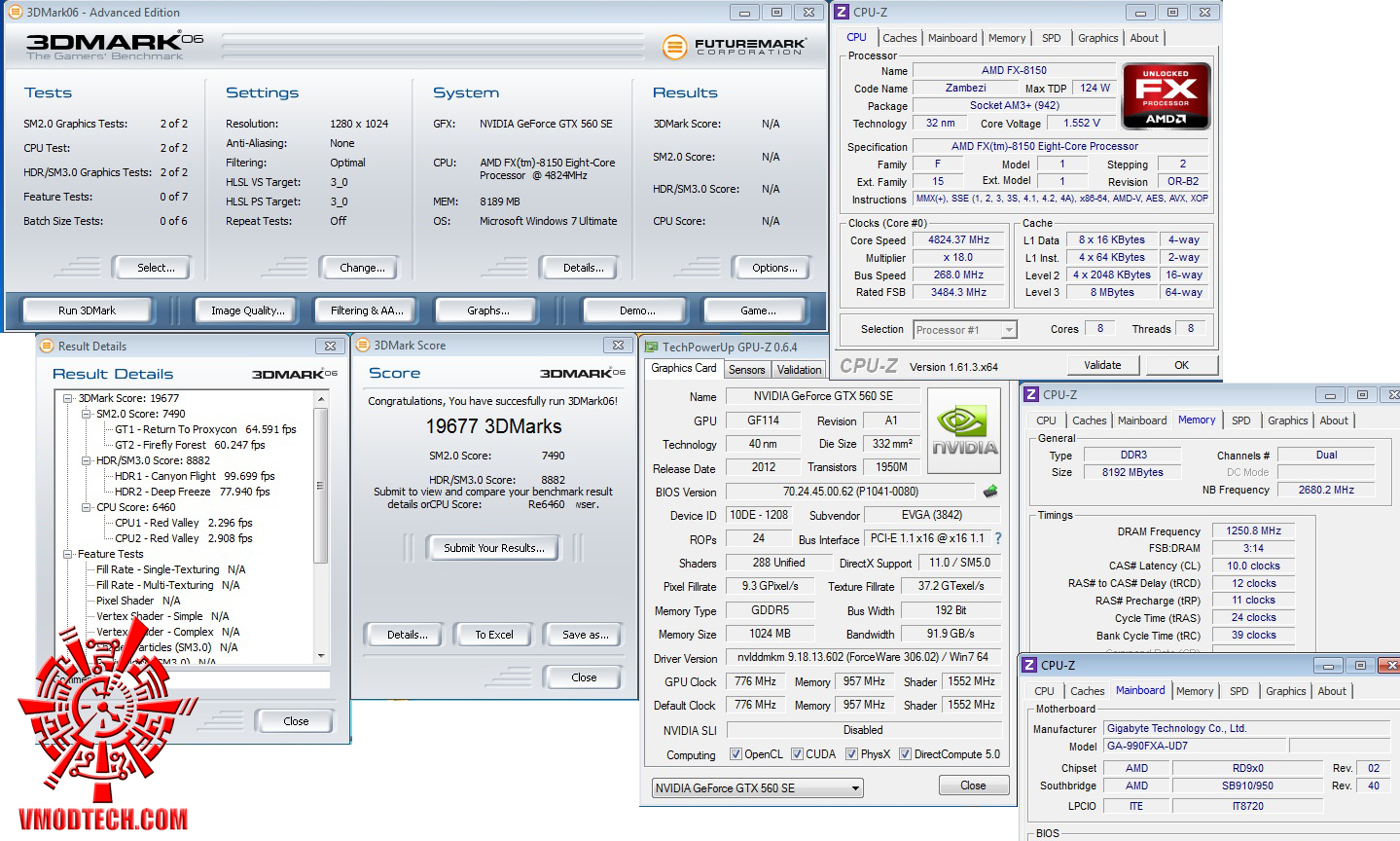Click Submit Your Results button

click(493, 548)
